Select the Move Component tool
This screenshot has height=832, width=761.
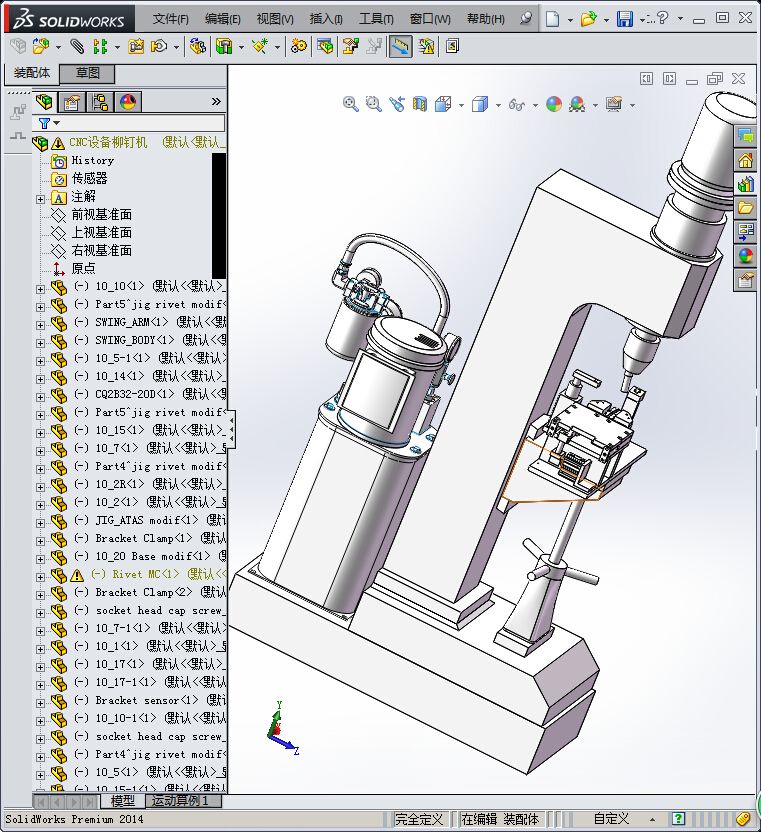point(159,47)
